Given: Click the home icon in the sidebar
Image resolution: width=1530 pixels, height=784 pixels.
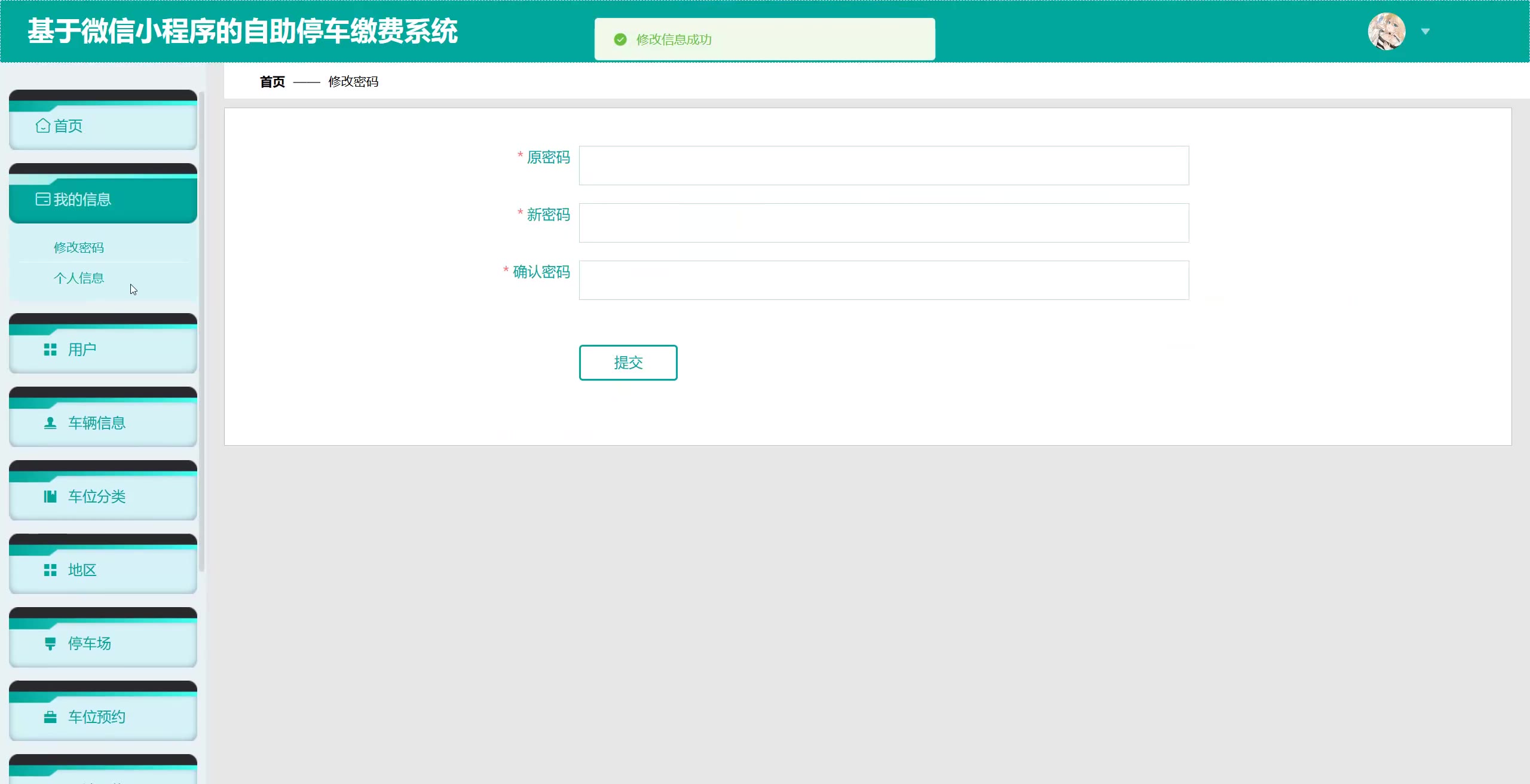Looking at the screenshot, I should (x=42, y=125).
